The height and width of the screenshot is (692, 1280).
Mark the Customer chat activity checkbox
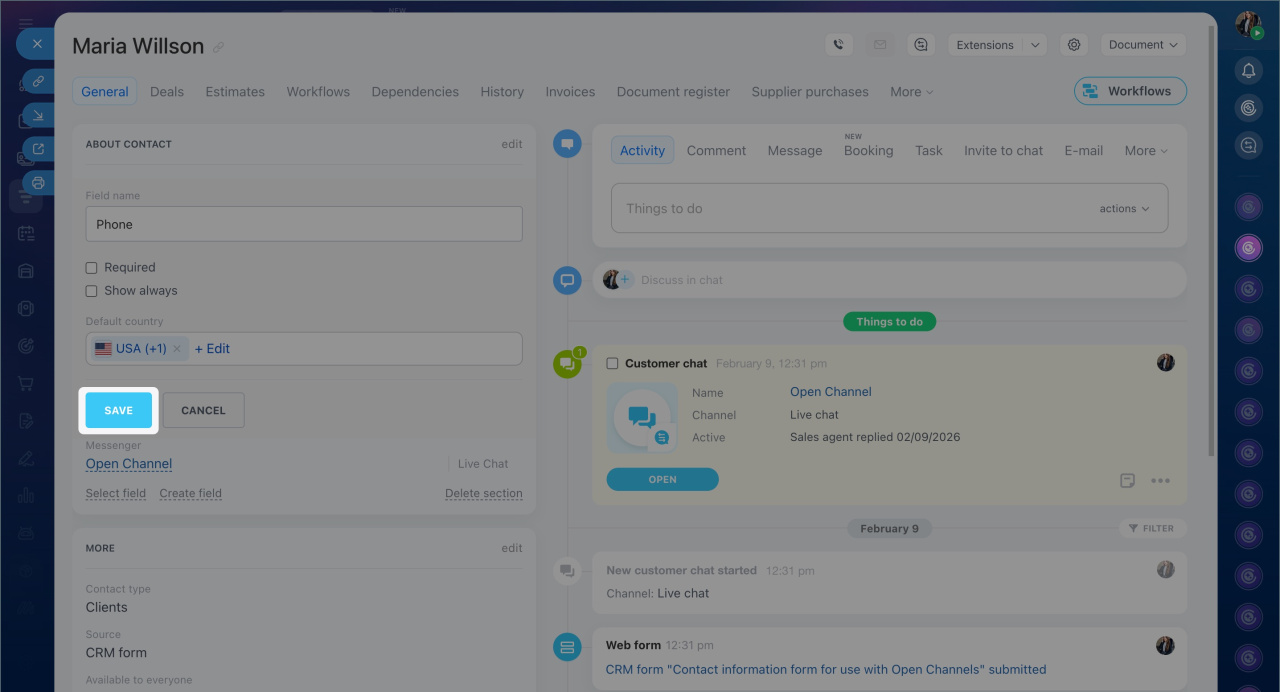tap(613, 364)
